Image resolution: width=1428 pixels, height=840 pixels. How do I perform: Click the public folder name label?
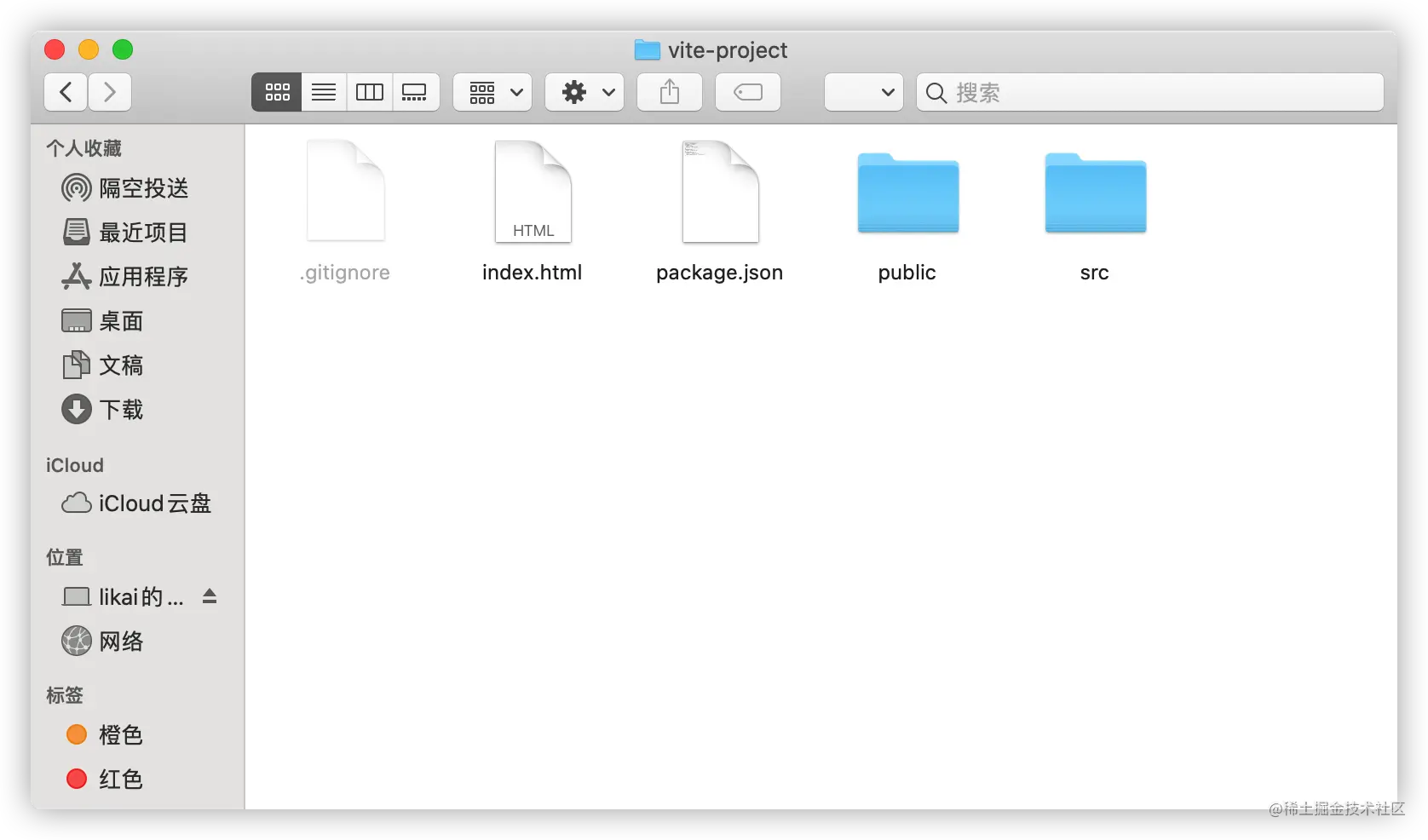point(907,273)
